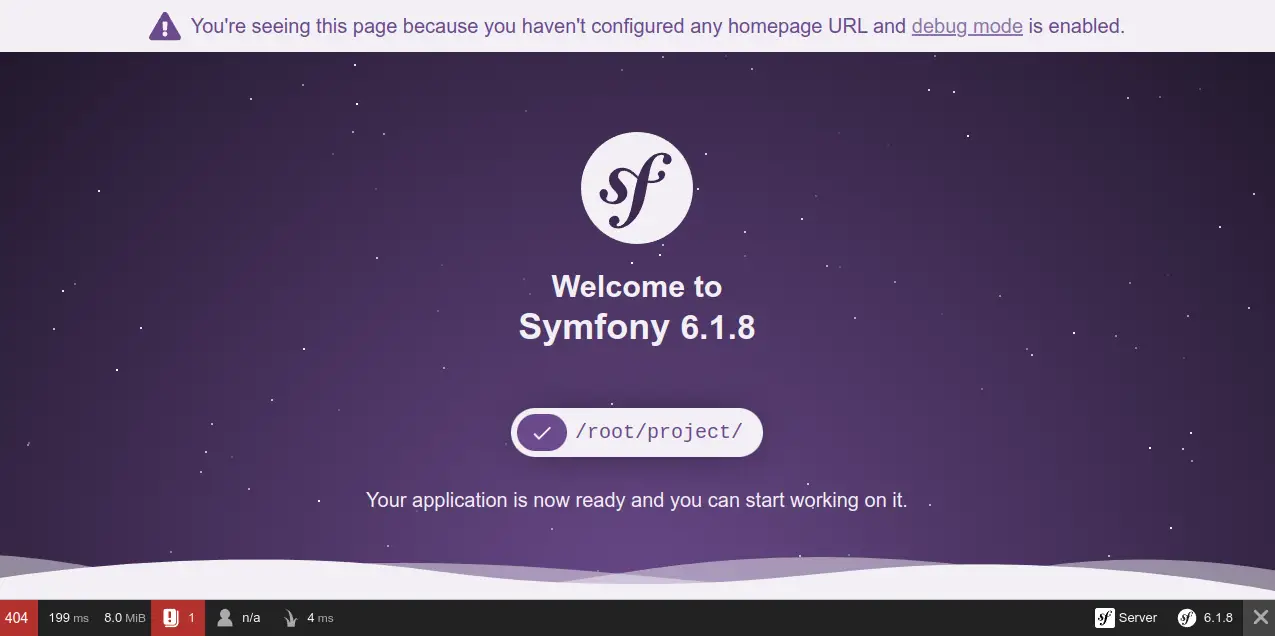Click the checkmark icon beside /root/project/

(x=542, y=432)
